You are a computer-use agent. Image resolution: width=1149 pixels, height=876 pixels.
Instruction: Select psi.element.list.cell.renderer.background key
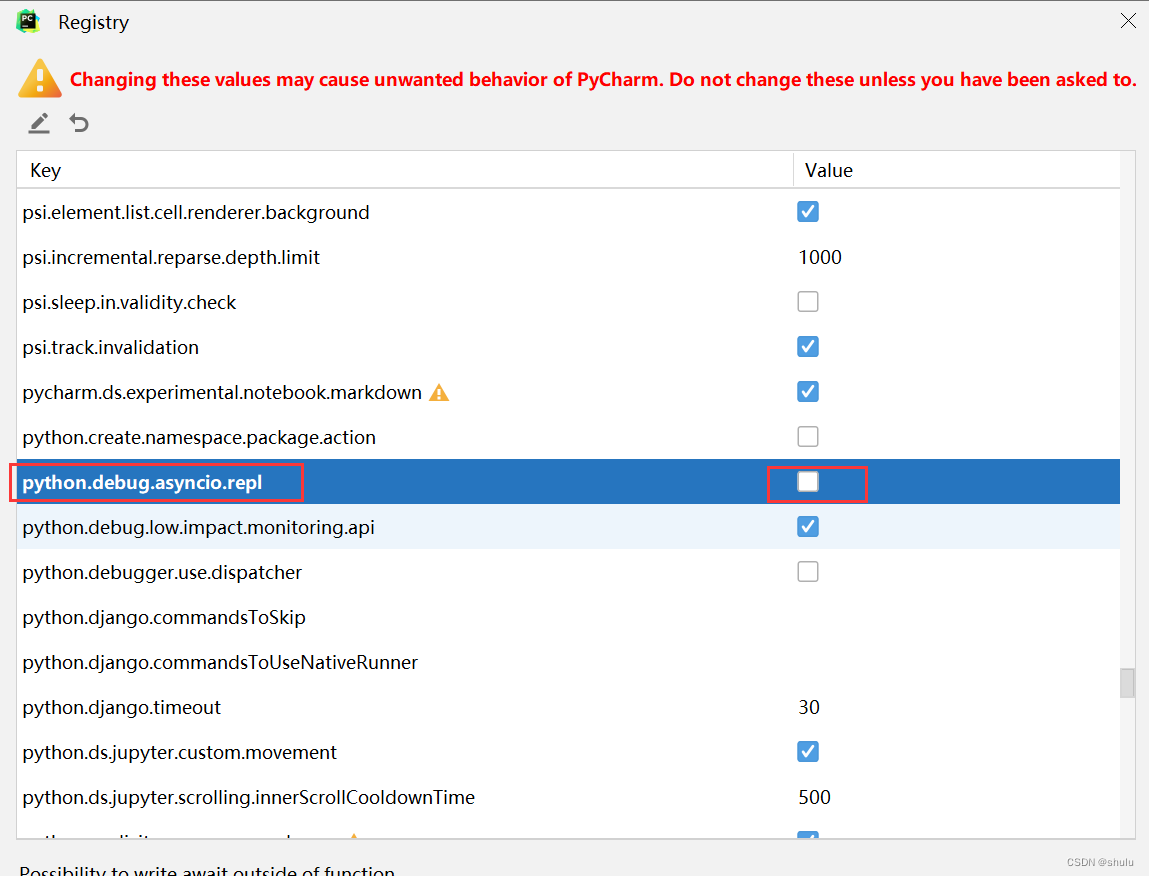click(x=196, y=213)
